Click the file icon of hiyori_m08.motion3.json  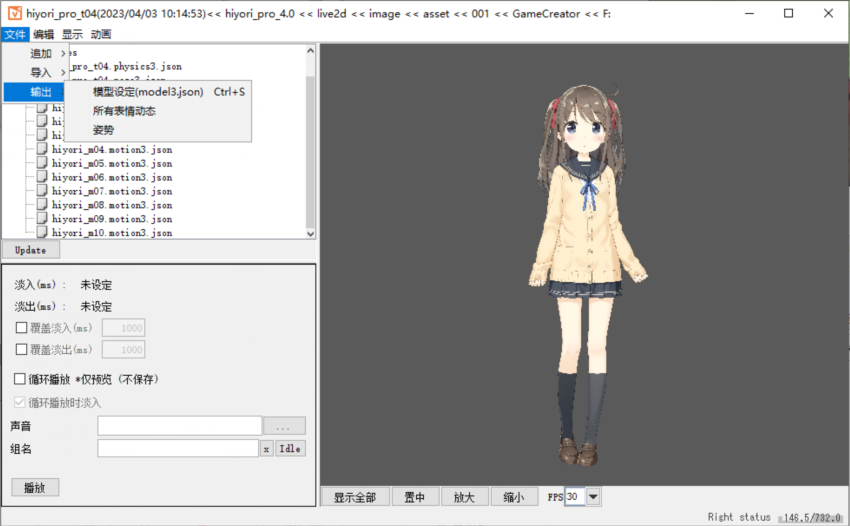(x=42, y=204)
